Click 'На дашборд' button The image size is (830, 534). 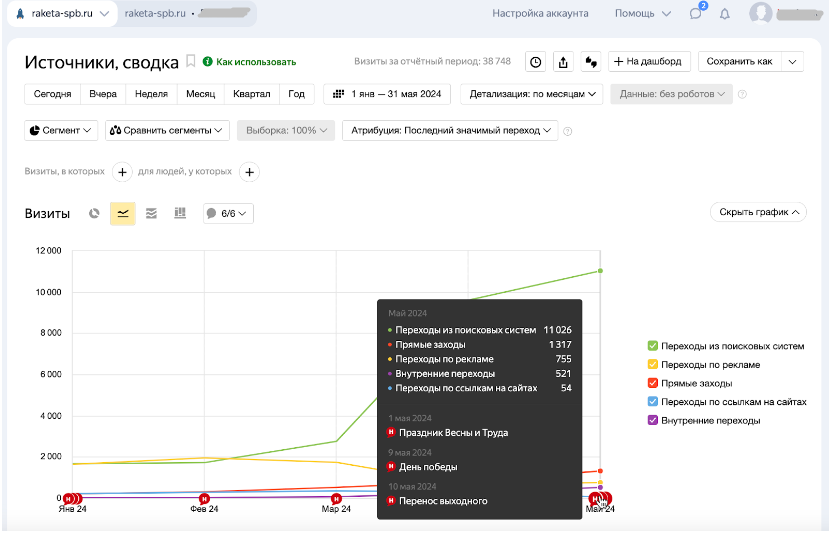click(649, 62)
